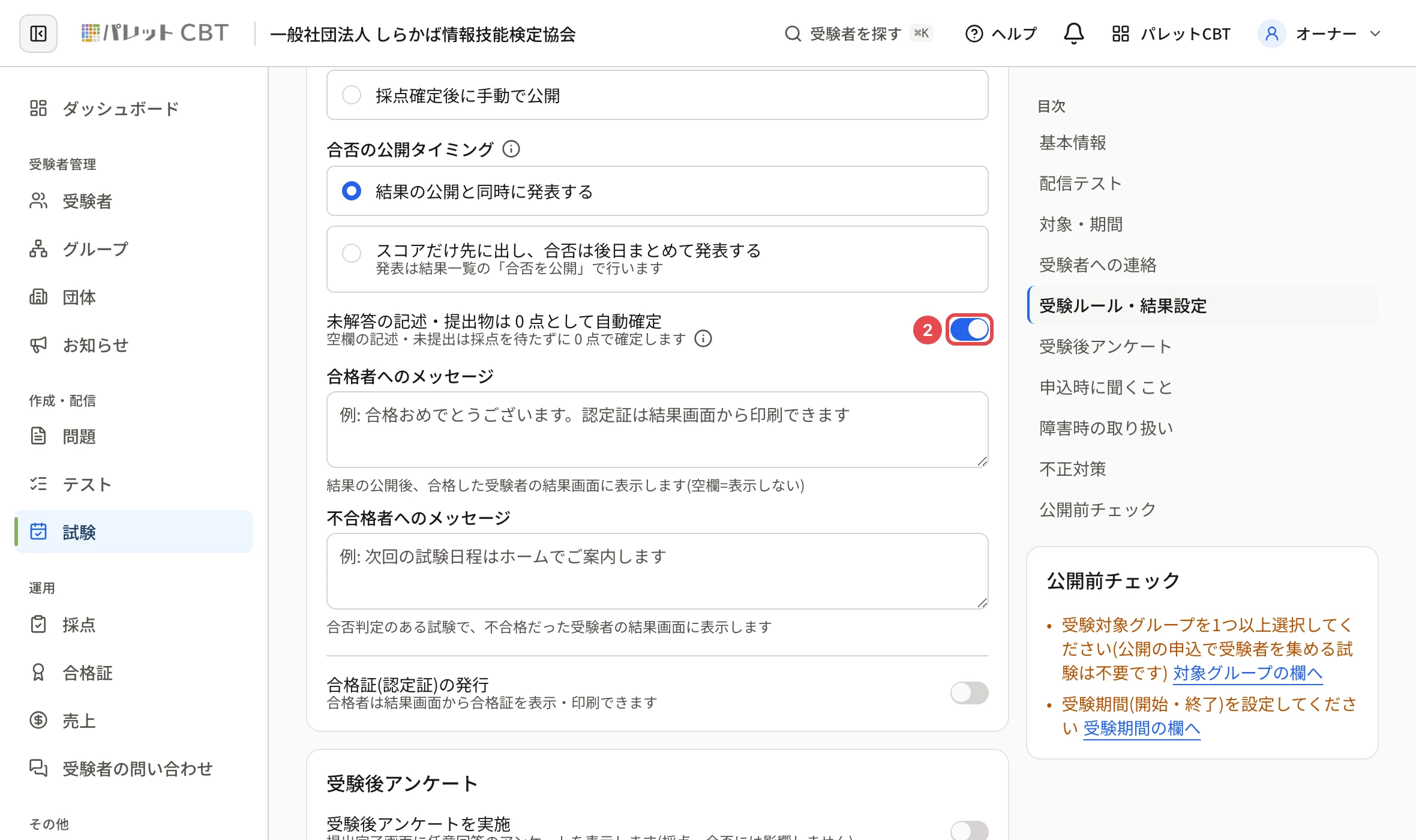
Task: Click the 受験者 people icon
Action: click(38, 201)
